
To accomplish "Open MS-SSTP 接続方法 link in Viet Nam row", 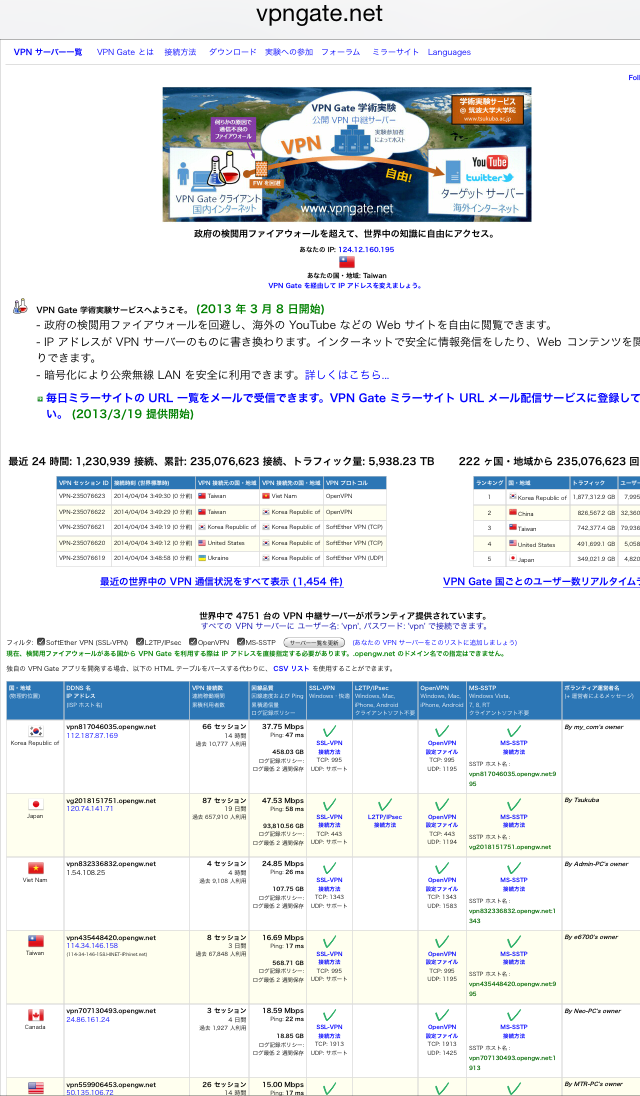I will pos(514,888).
